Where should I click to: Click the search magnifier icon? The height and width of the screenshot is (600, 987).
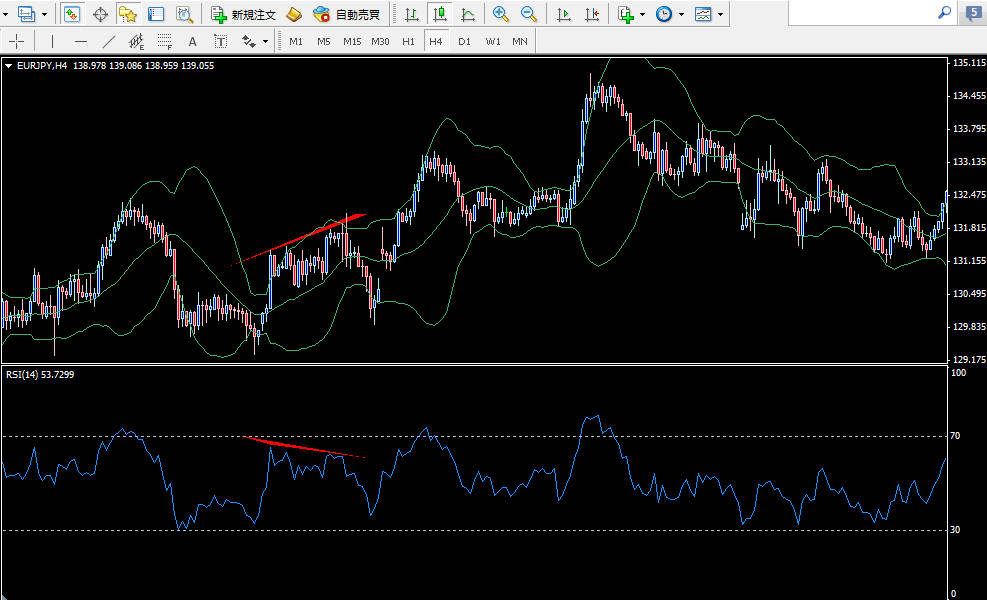pos(944,12)
